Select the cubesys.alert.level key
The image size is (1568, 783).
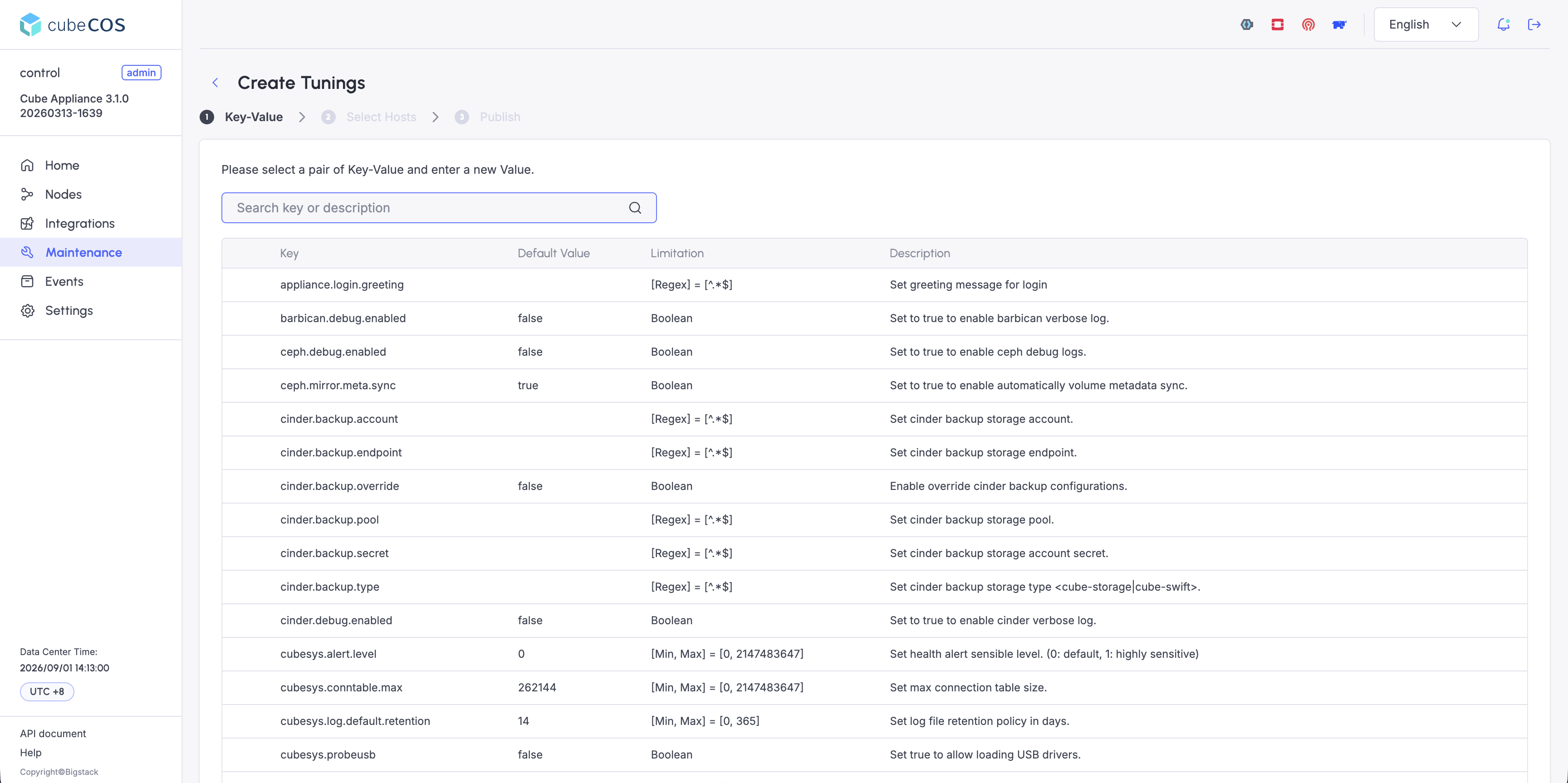coord(328,654)
